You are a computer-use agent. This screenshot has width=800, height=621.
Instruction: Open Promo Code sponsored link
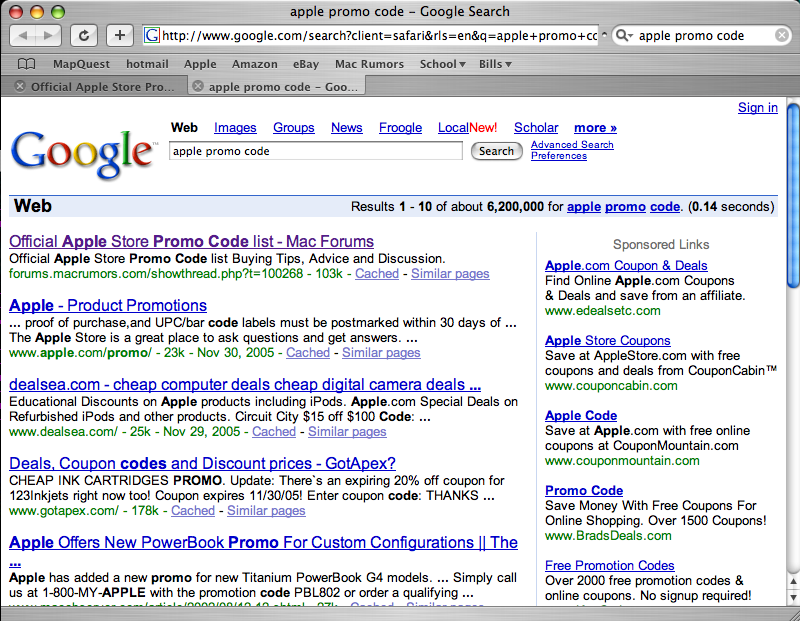[x=584, y=490]
